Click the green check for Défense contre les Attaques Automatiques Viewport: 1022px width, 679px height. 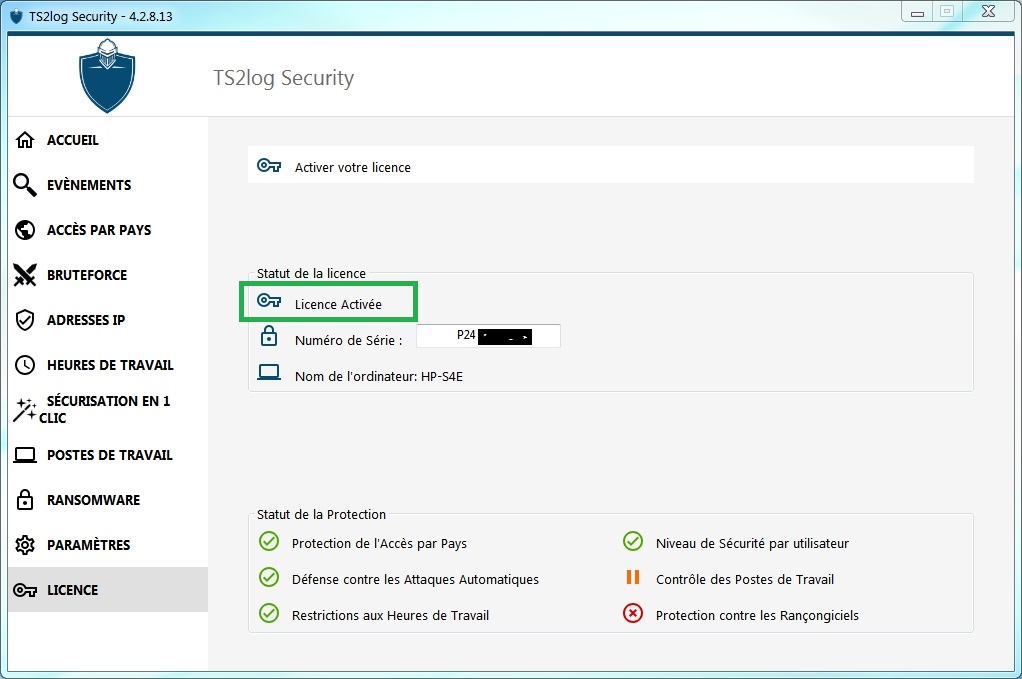[x=269, y=577]
